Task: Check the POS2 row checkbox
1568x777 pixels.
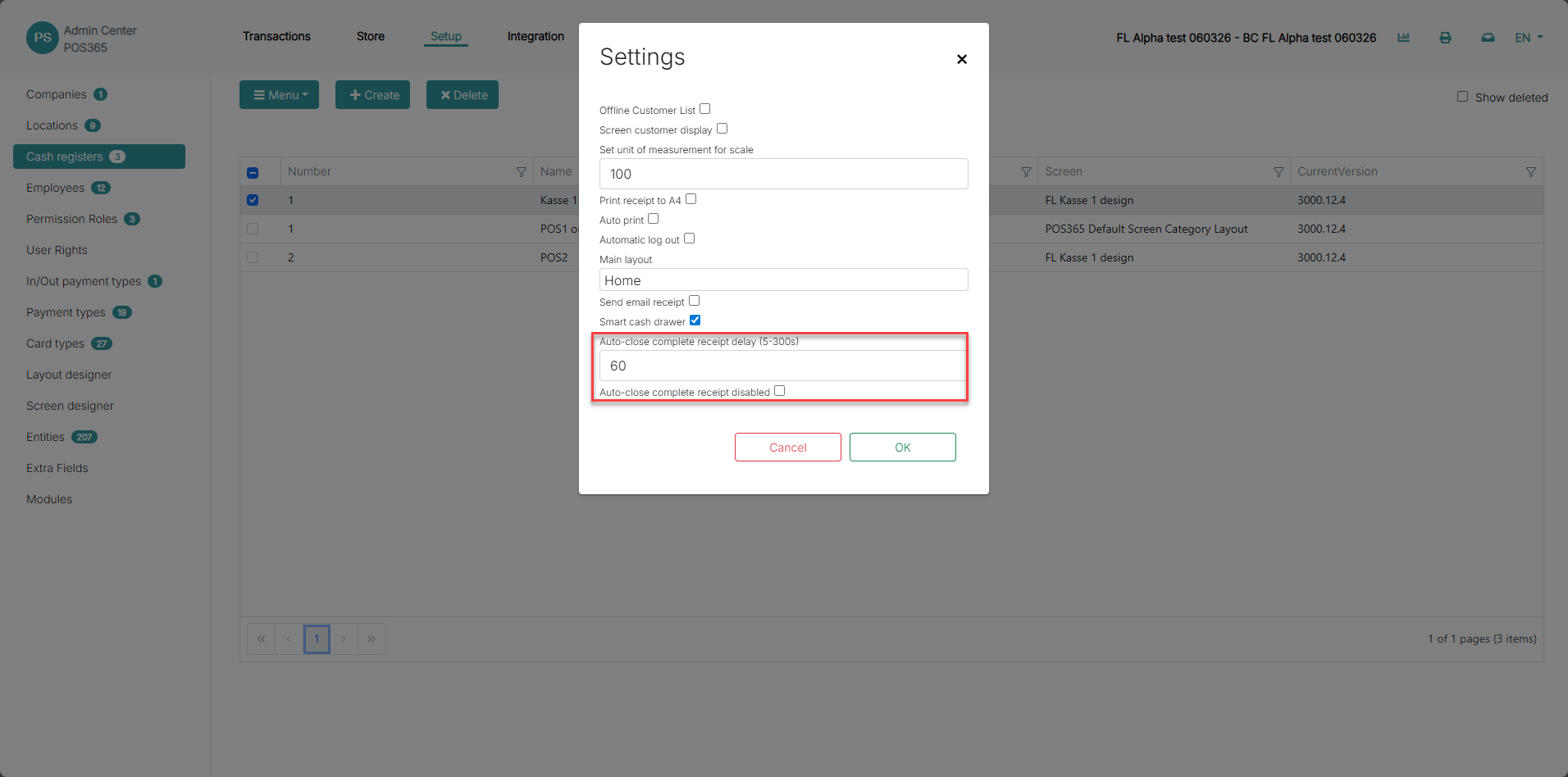Action: click(x=253, y=257)
